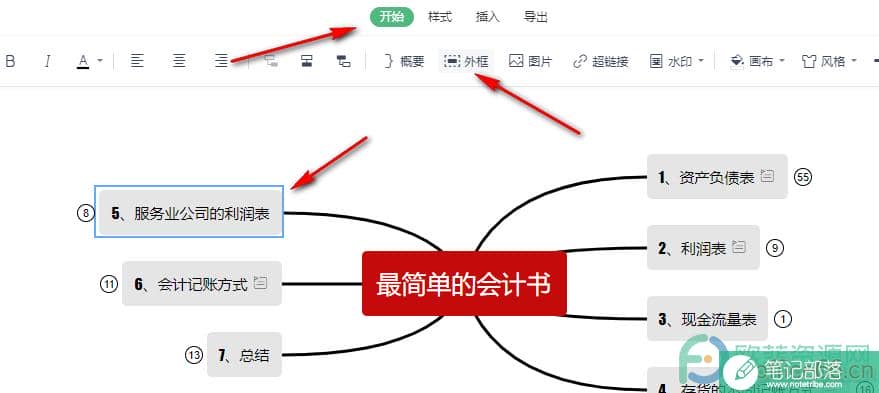879x393 pixels.
Task: Apply font color with the A icon
Action: point(83,62)
